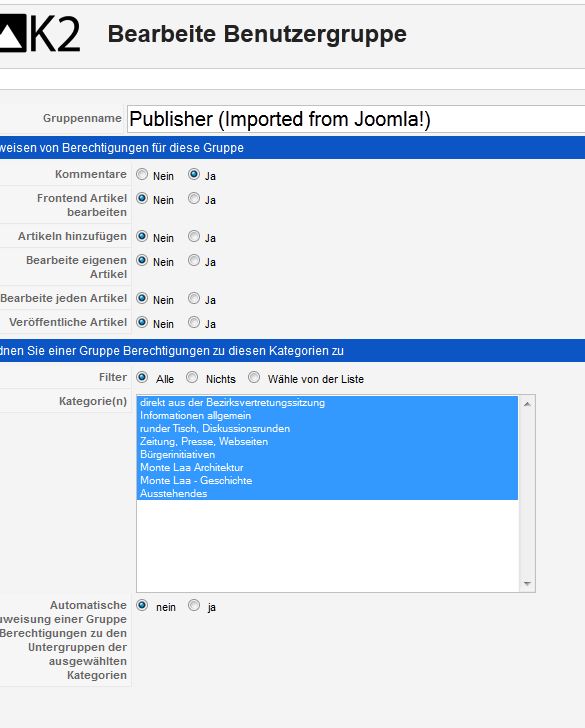Viewport: 585px width, 728px height.
Task: Choose Wähle von der Liste filter
Action: pyautogui.click(x=254, y=377)
